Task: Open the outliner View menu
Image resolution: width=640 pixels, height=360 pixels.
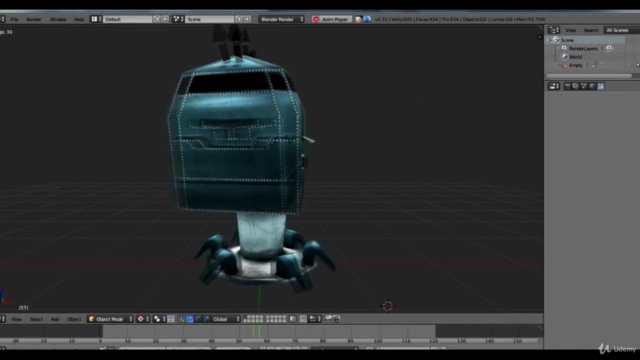Action: [x=570, y=30]
